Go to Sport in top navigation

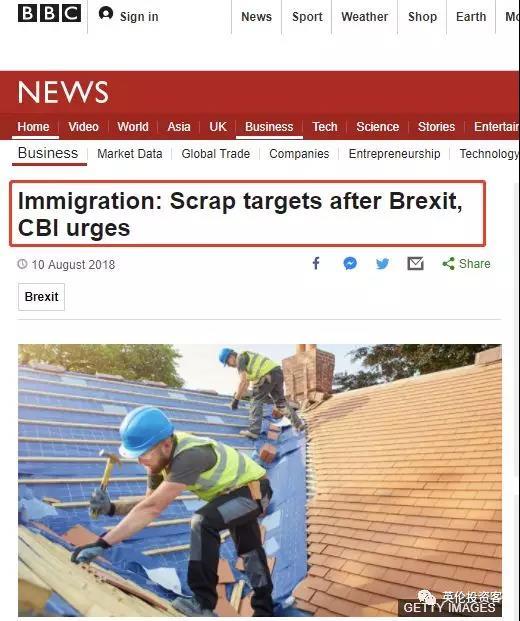(307, 17)
